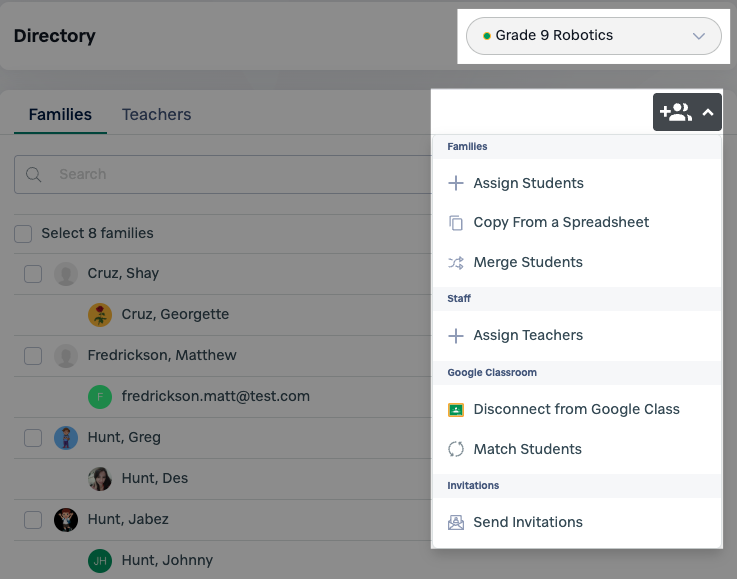Focus the Search input field
This screenshot has width=737, height=579.
[223, 174]
